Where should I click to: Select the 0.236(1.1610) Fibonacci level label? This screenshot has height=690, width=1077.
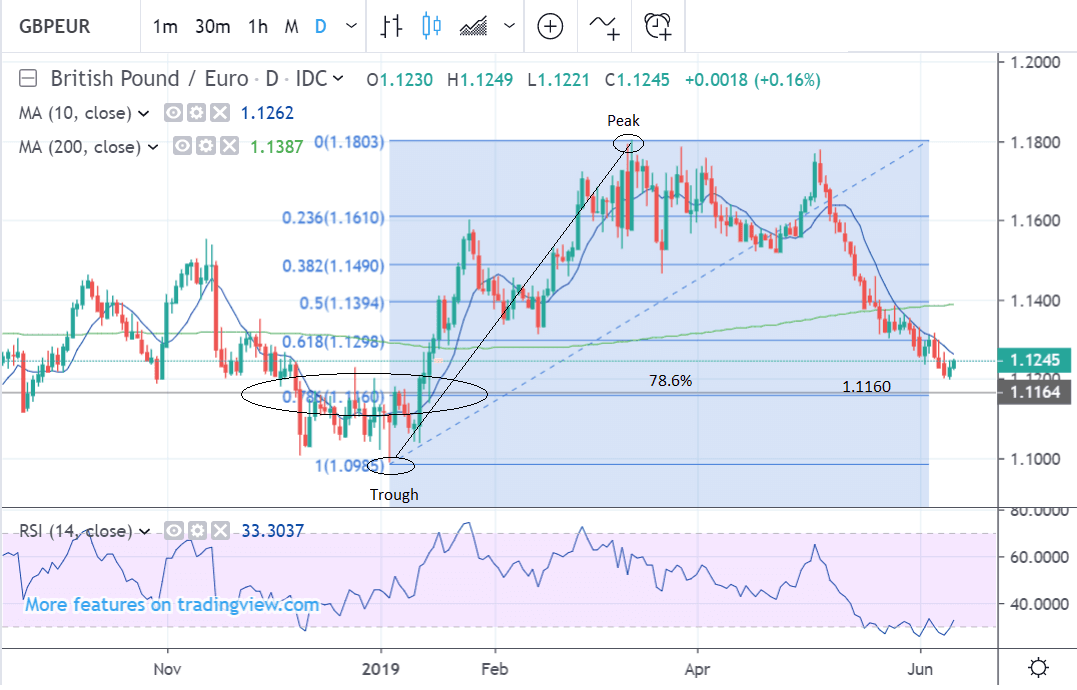334,218
